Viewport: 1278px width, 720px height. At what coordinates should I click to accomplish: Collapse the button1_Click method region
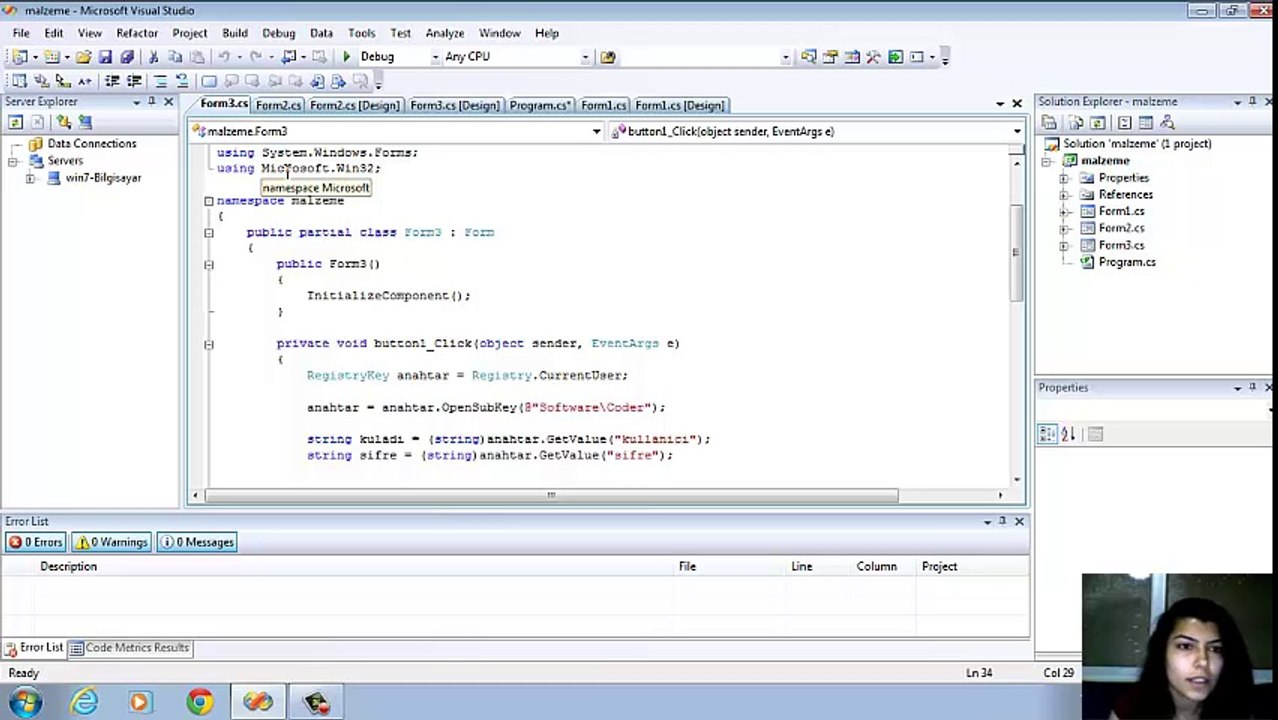(209, 344)
